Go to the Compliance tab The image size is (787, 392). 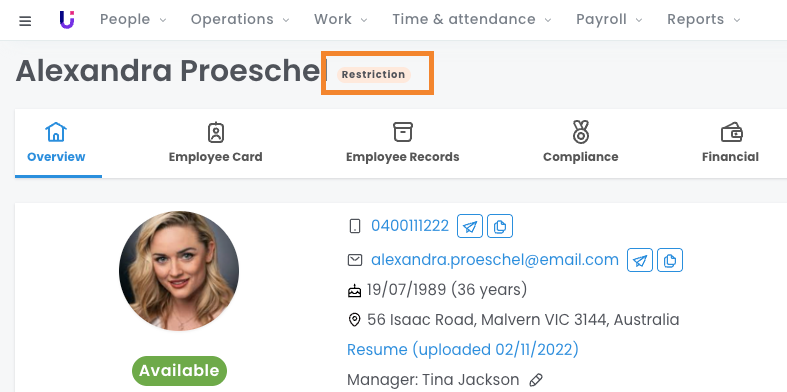tap(581, 143)
